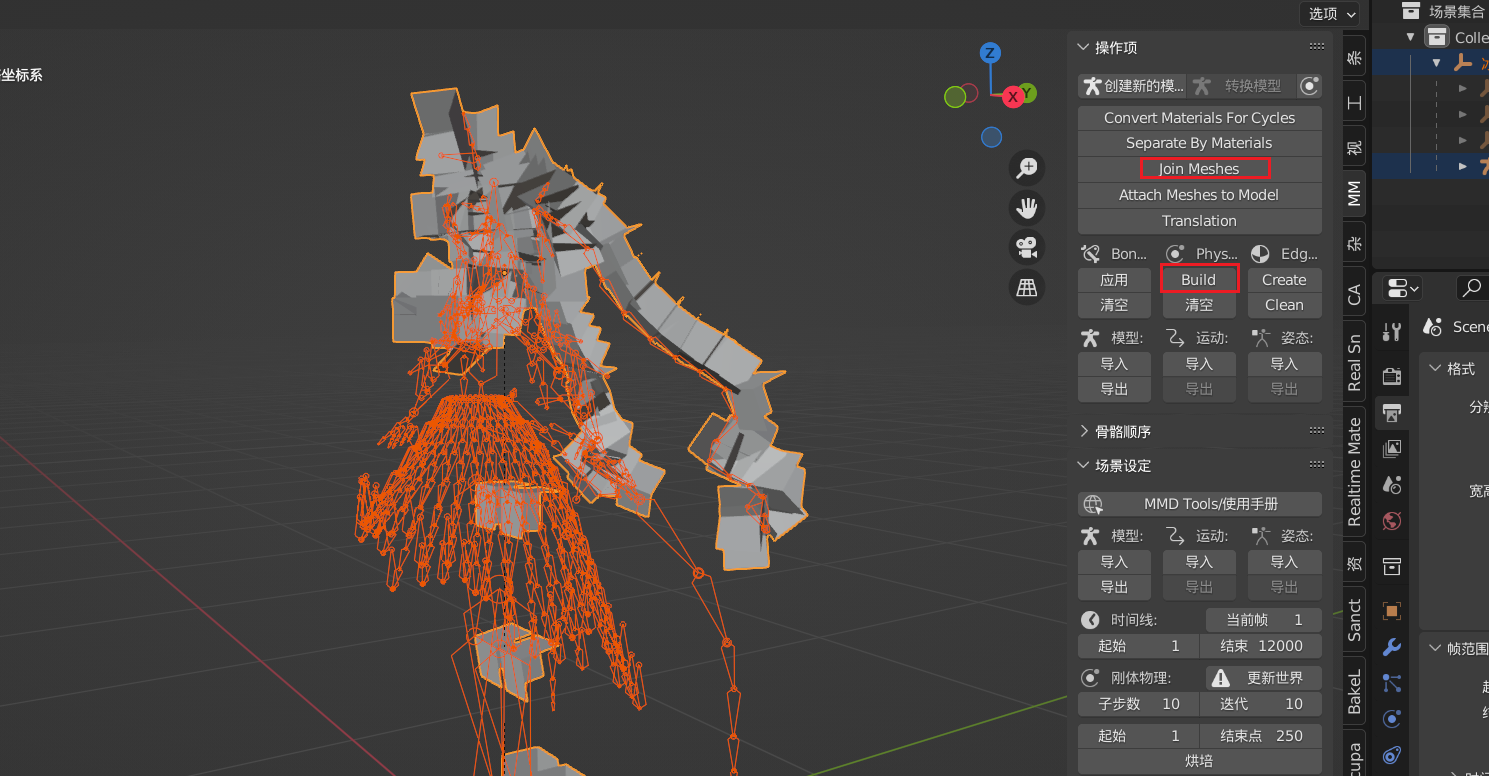1489x776 pixels.
Task: Open the Object Constraints properties icon
Action: (1391, 755)
